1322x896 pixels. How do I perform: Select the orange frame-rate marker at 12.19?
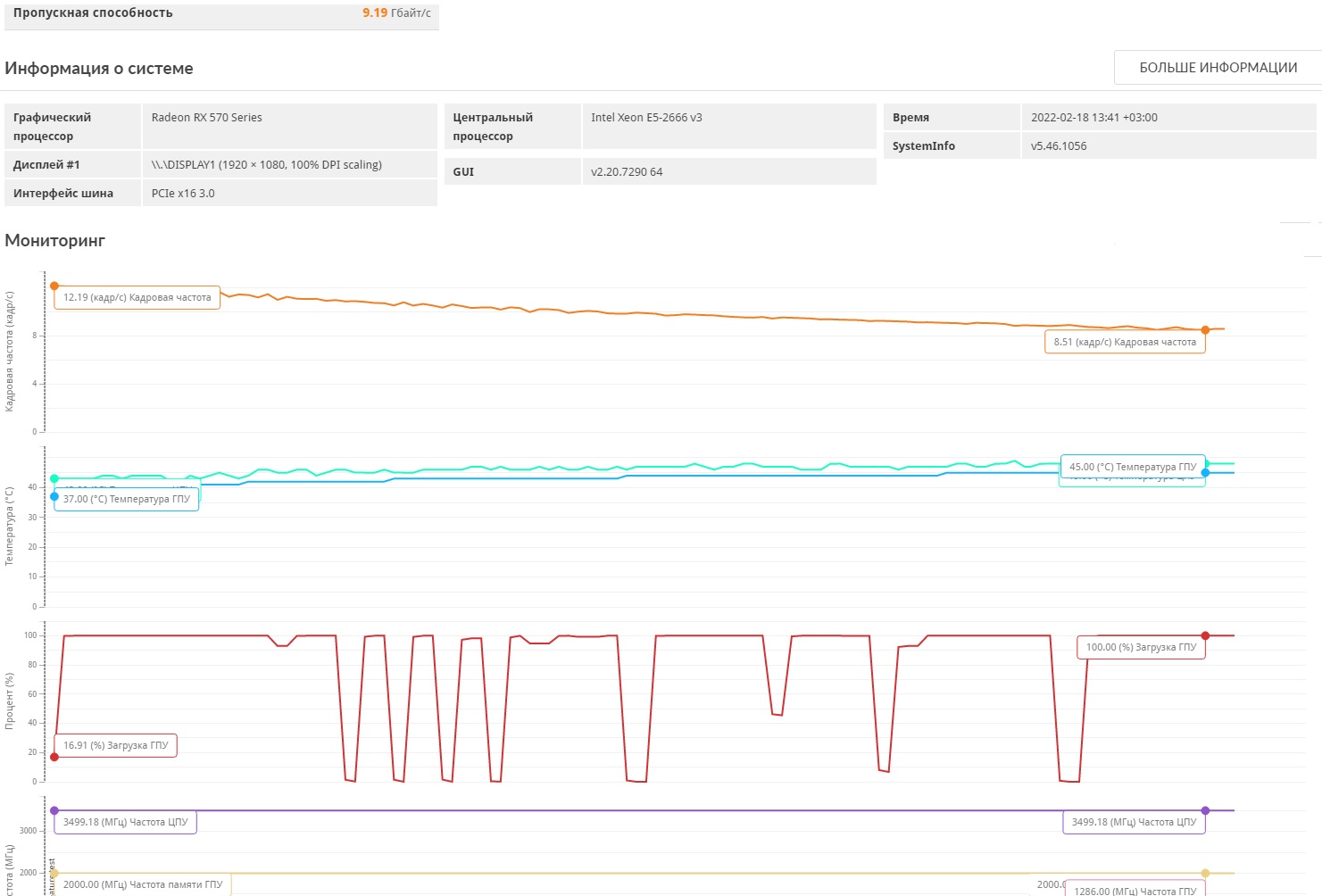point(54,286)
